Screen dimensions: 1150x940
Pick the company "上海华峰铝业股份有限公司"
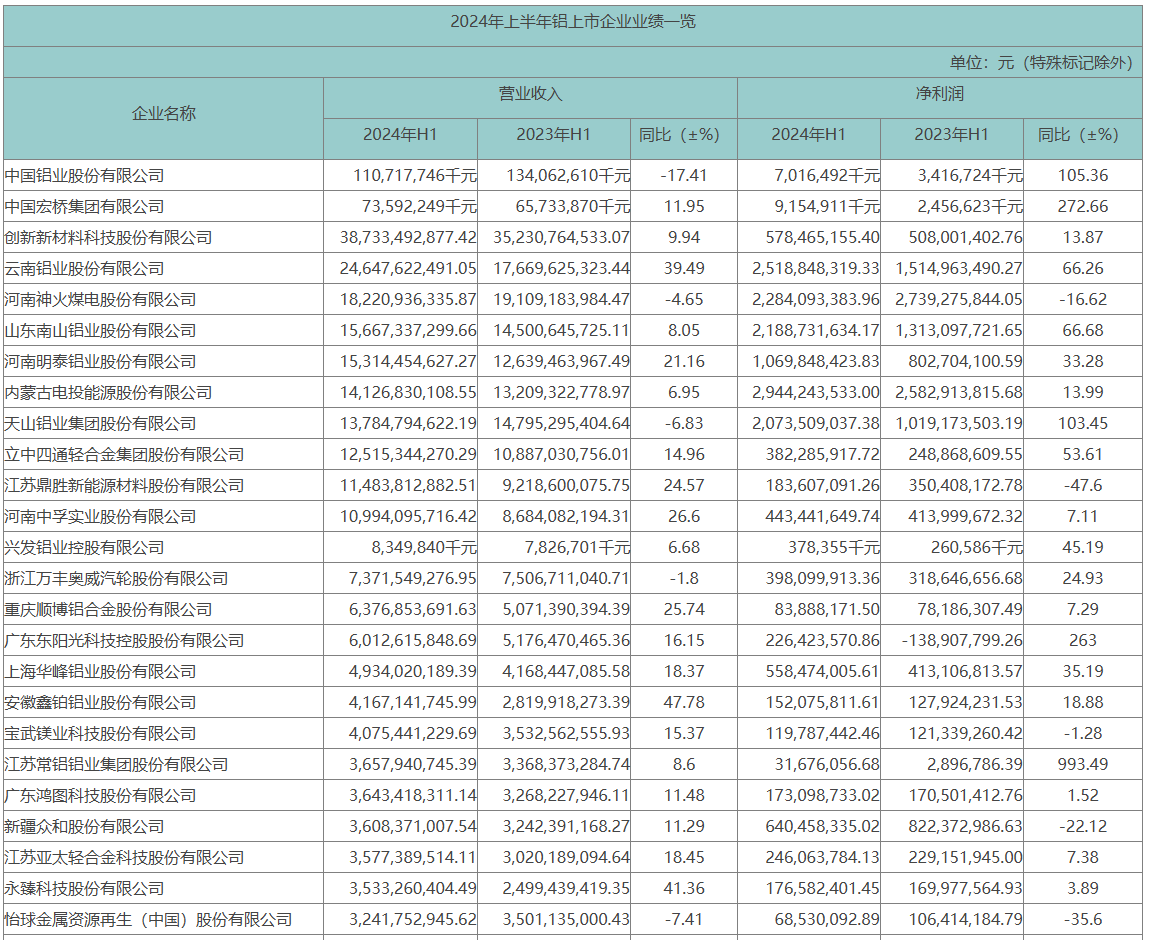pos(100,672)
